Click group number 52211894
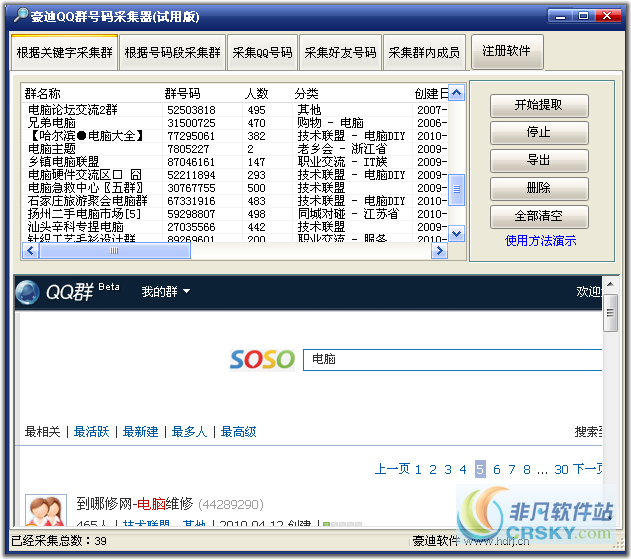The width and height of the screenshot is (631, 559). tap(191, 175)
